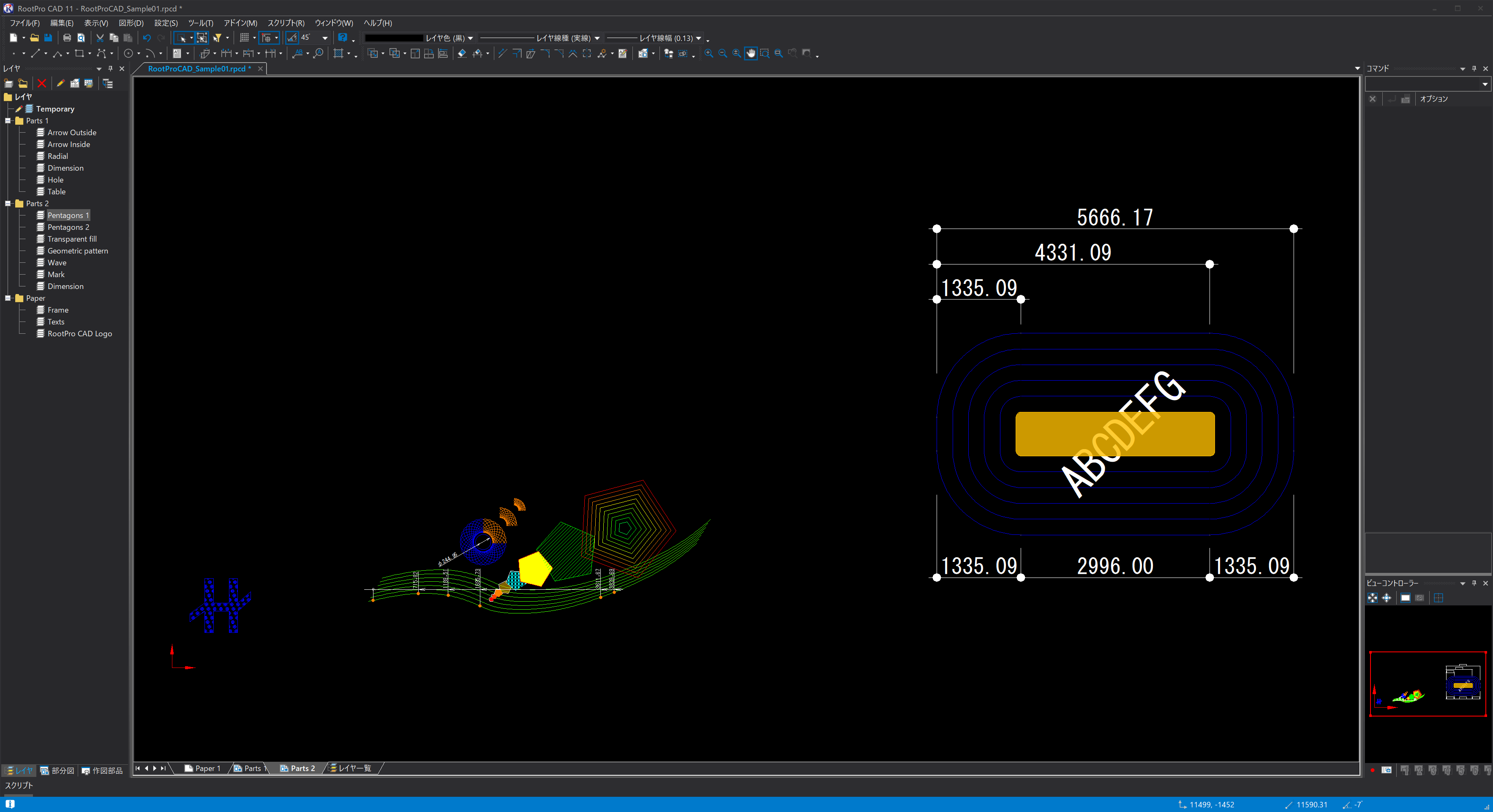The width and height of the screenshot is (1493, 812).
Task: Create a new layer in the layer panel
Action: (8, 84)
